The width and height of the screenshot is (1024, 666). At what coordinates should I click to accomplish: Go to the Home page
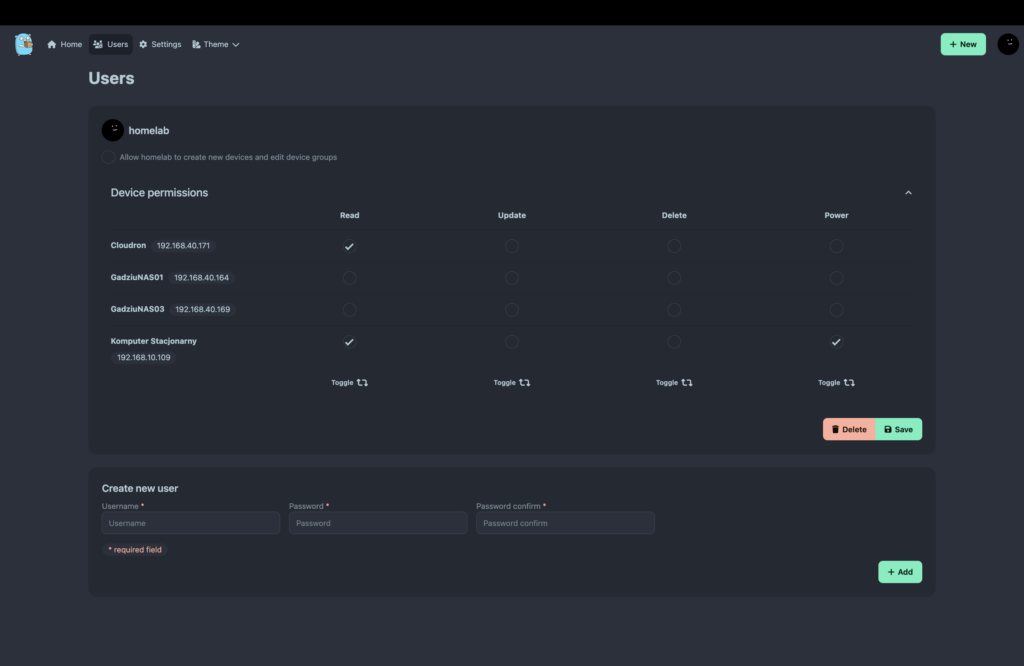tap(64, 44)
